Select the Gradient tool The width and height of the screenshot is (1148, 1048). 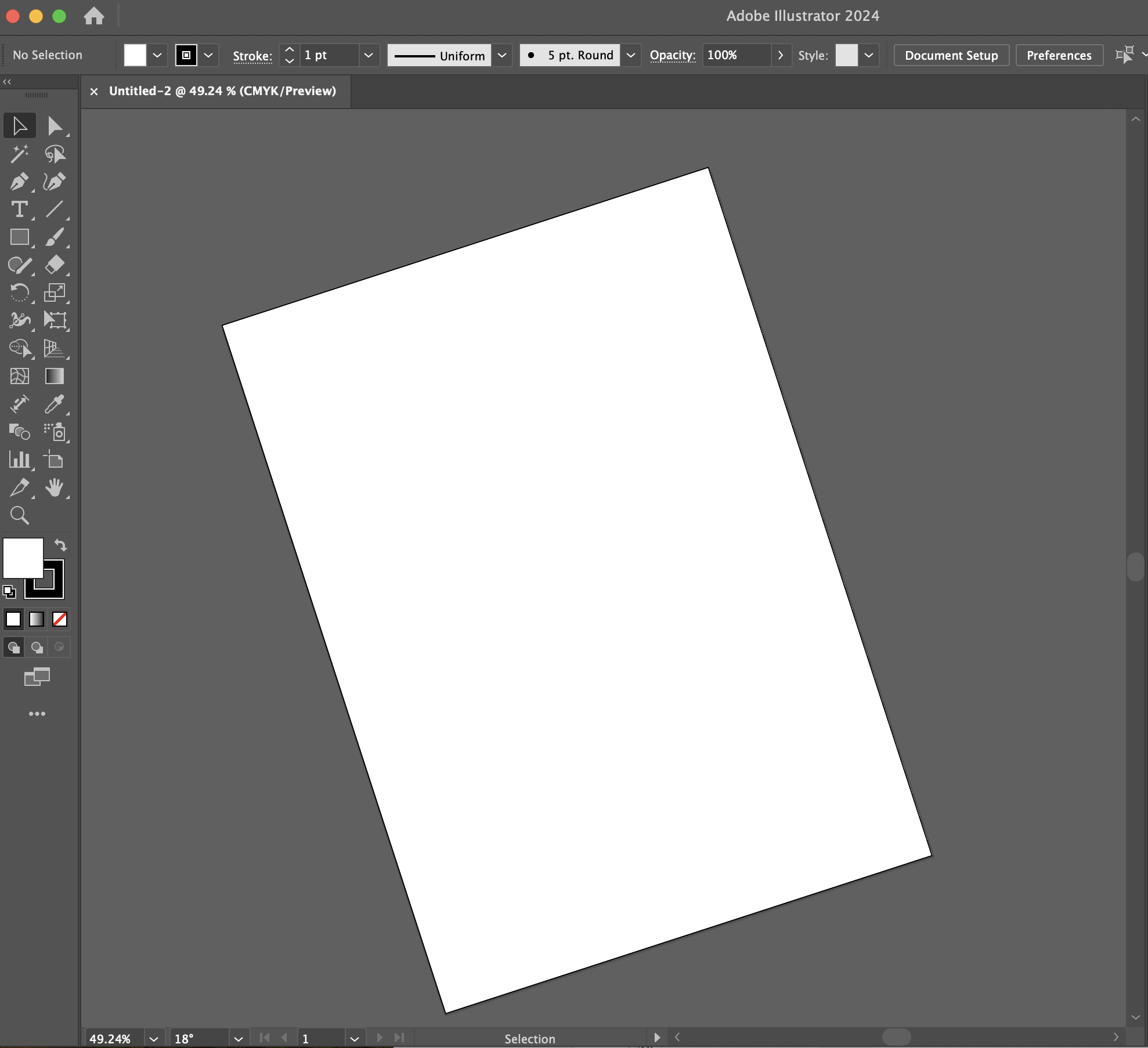tap(55, 377)
